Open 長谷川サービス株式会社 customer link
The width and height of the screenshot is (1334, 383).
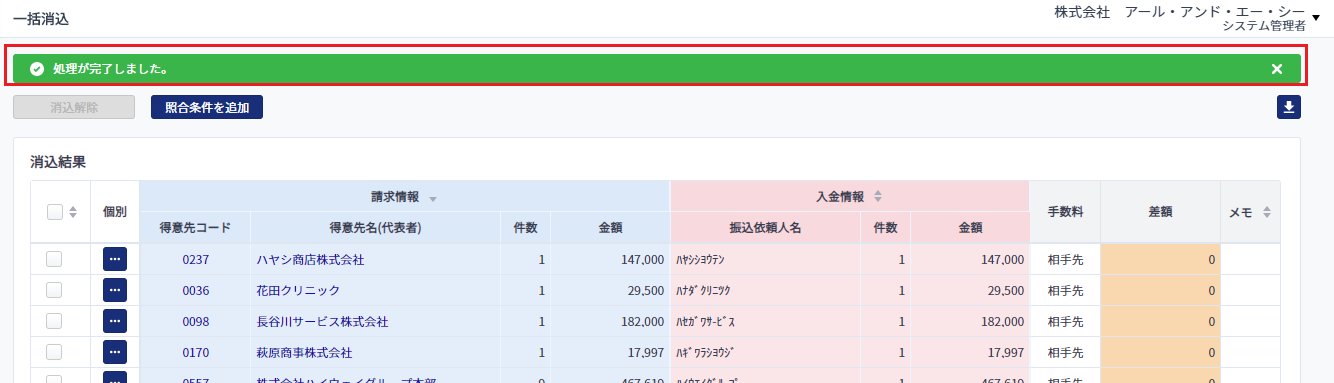[x=322, y=321]
